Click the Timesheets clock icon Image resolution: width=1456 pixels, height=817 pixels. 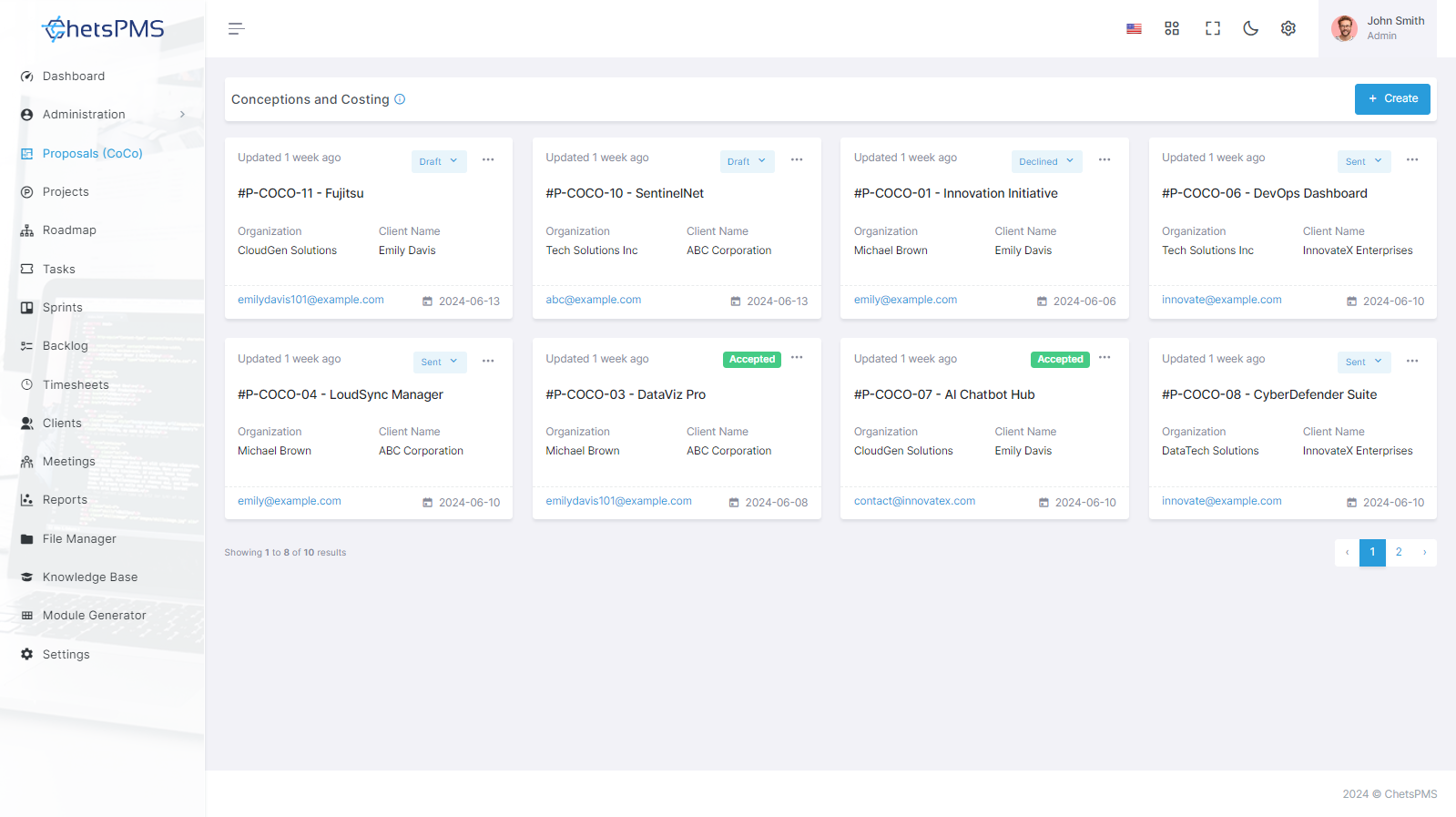click(26, 385)
